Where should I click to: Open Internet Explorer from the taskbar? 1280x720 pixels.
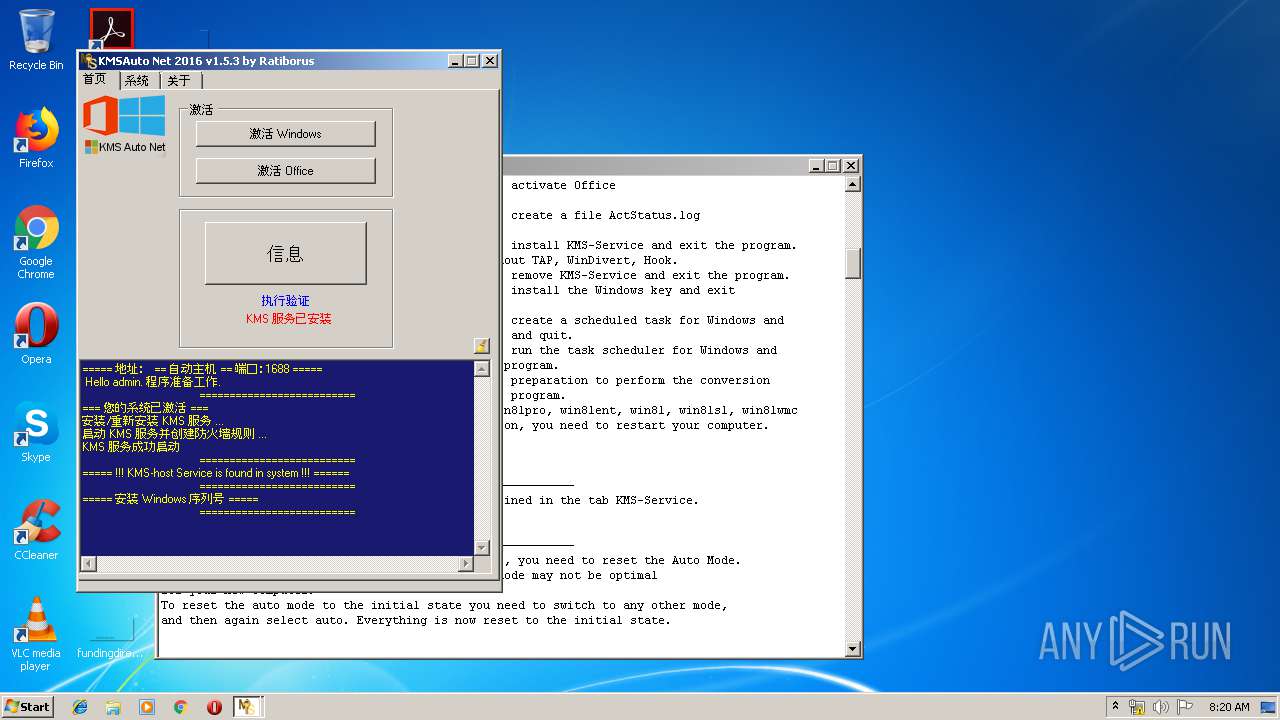(x=80, y=707)
